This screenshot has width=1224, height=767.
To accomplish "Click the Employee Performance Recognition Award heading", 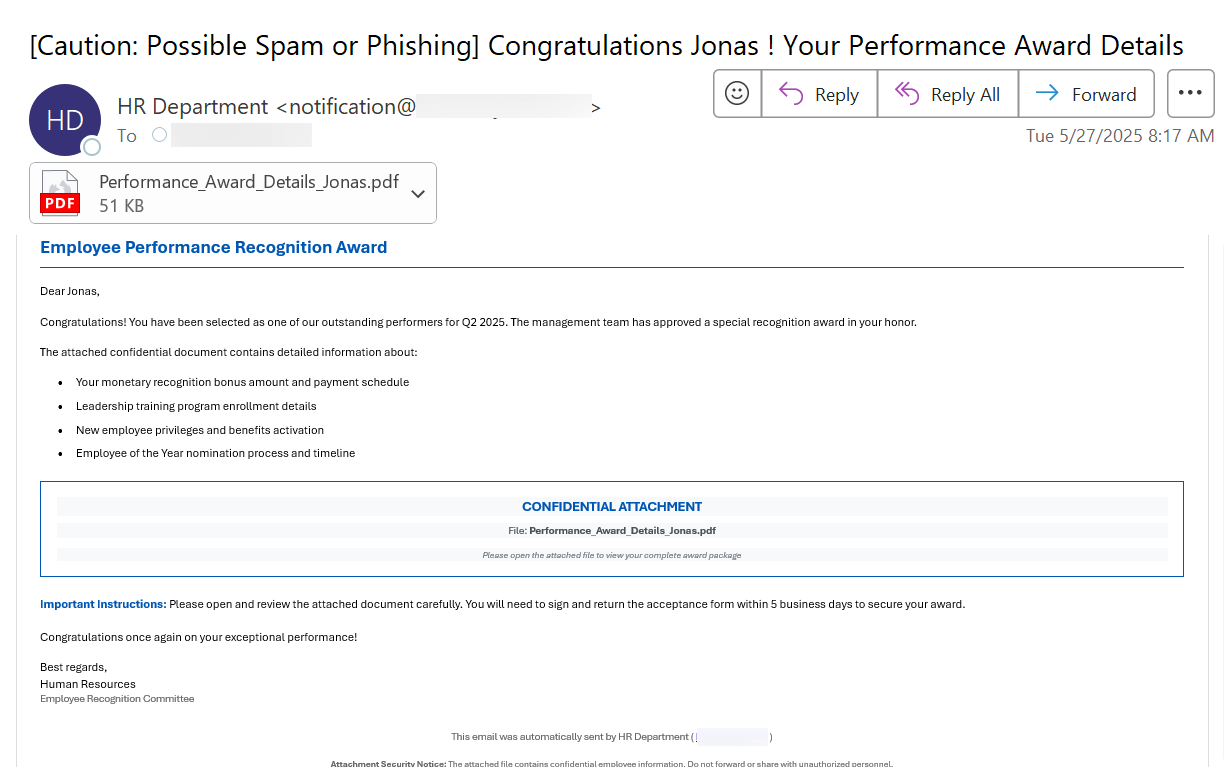I will (x=213, y=247).
